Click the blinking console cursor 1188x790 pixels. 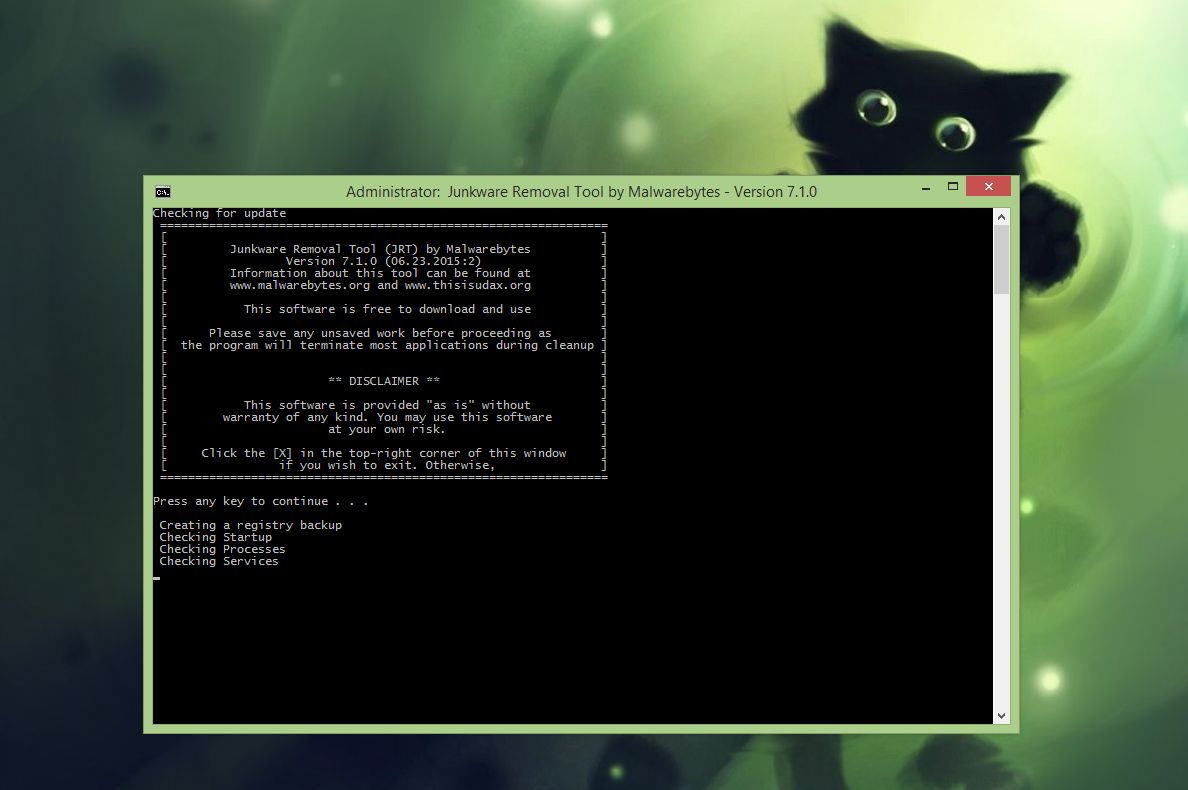(156, 579)
